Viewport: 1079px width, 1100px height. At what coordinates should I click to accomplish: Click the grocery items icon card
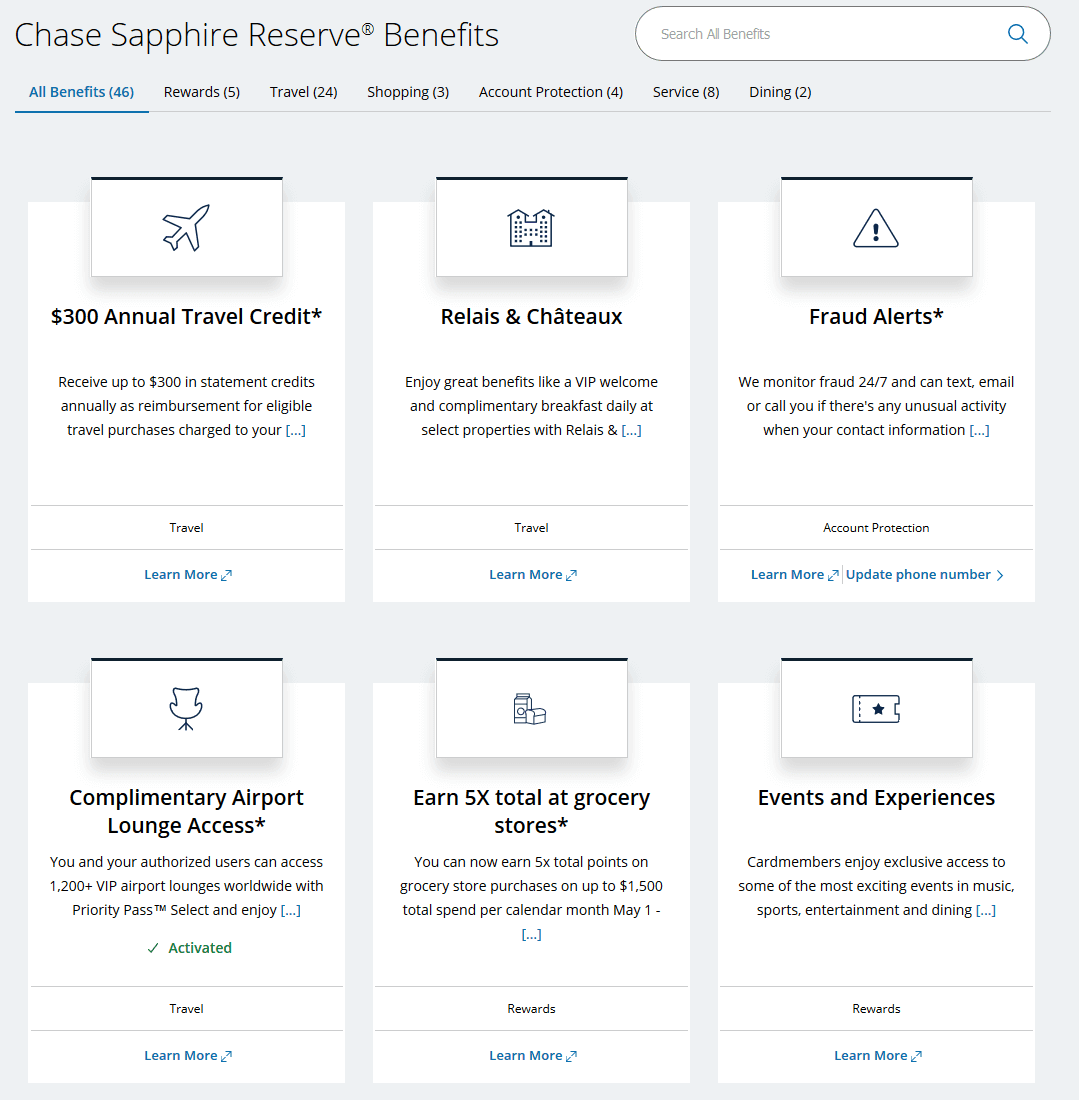(x=531, y=709)
